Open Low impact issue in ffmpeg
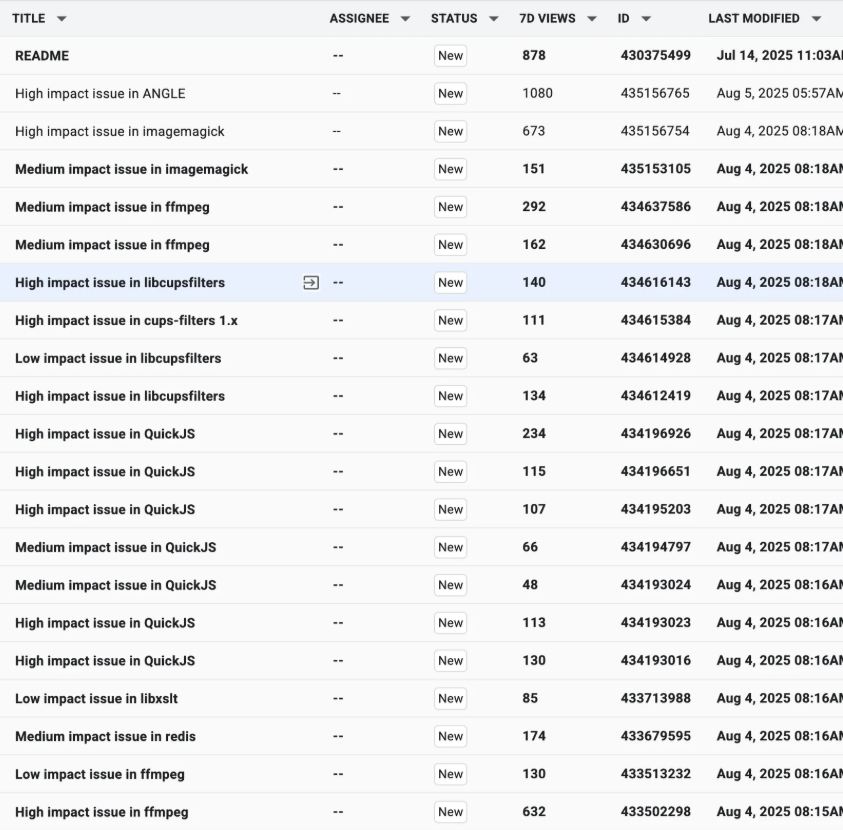This screenshot has height=830, width=843. (x=99, y=774)
